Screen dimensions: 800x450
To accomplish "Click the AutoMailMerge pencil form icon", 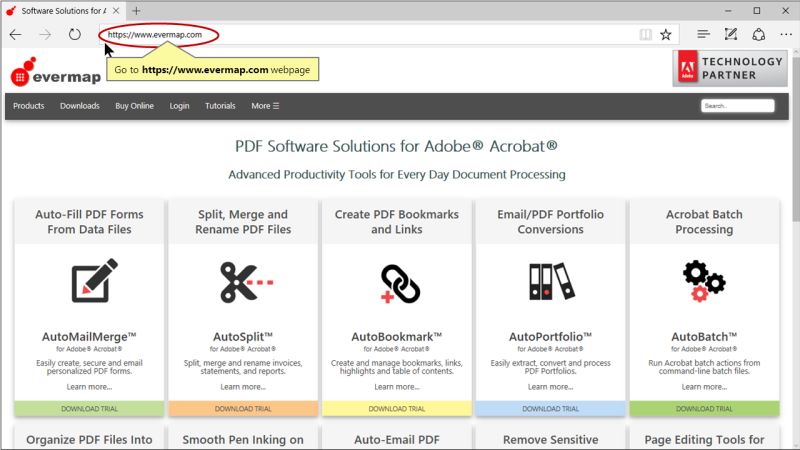I will tap(94, 281).
